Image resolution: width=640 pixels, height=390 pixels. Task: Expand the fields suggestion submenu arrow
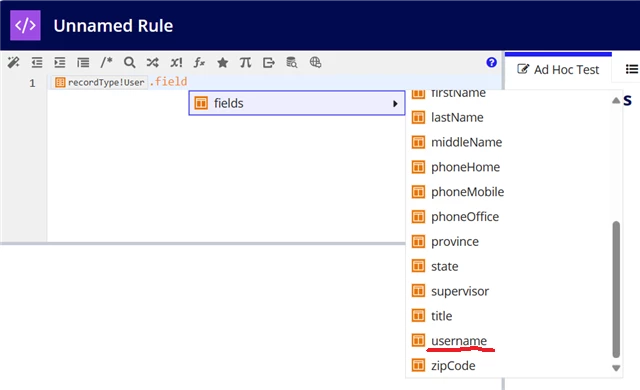point(395,104)
